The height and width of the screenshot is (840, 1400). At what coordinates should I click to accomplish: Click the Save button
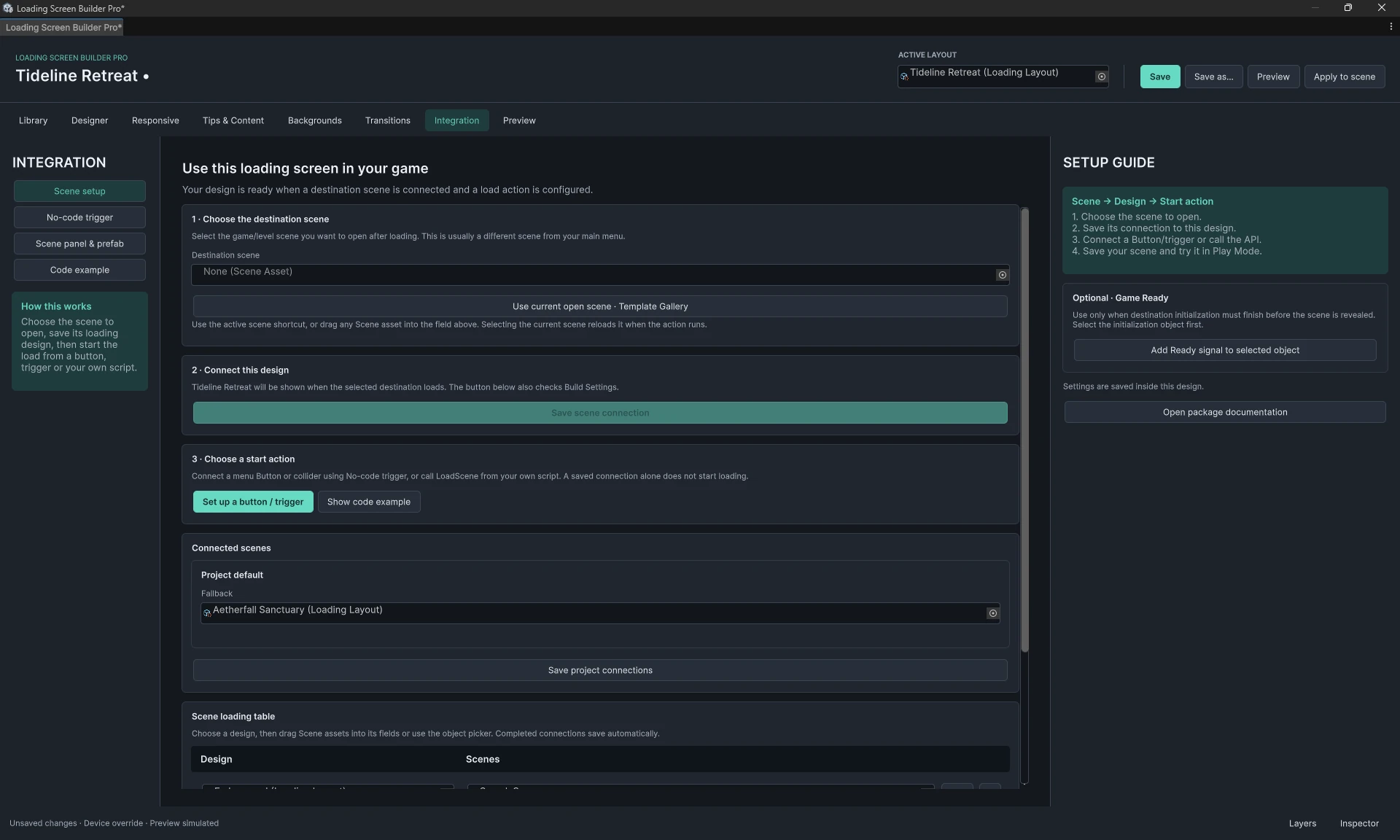click(1160, 77)
